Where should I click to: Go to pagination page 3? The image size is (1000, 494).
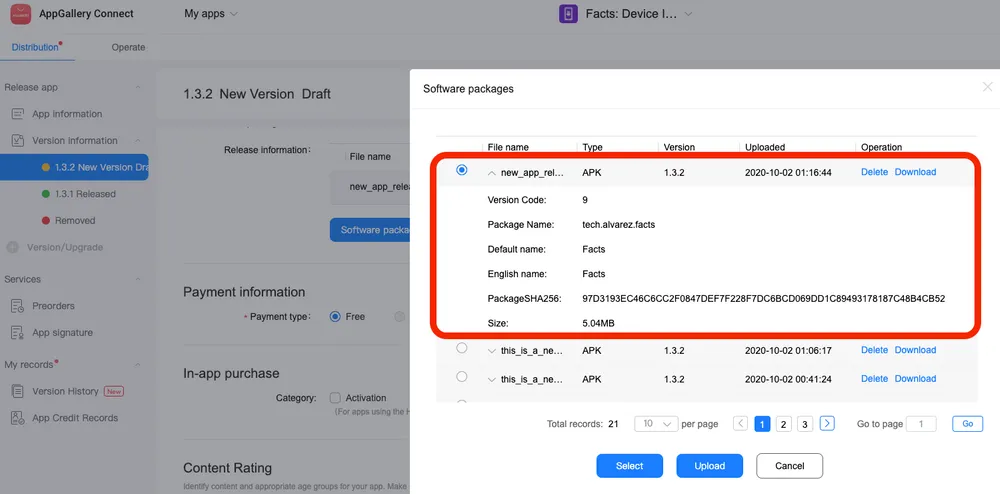tap(805, 424)
